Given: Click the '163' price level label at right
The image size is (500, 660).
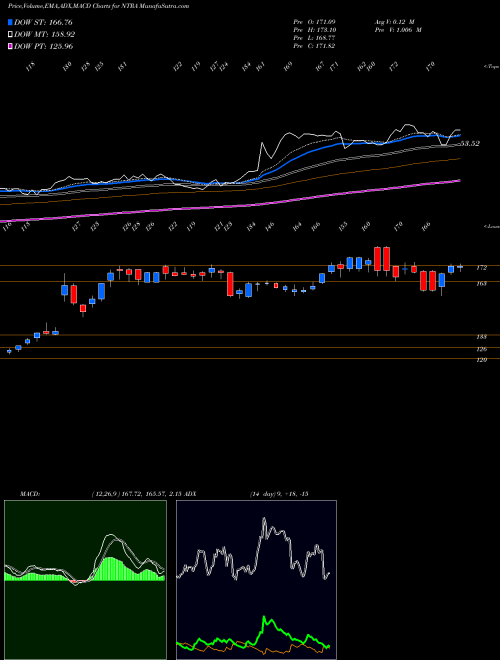Looking at the screenshot, I should [x=481, y=284].
